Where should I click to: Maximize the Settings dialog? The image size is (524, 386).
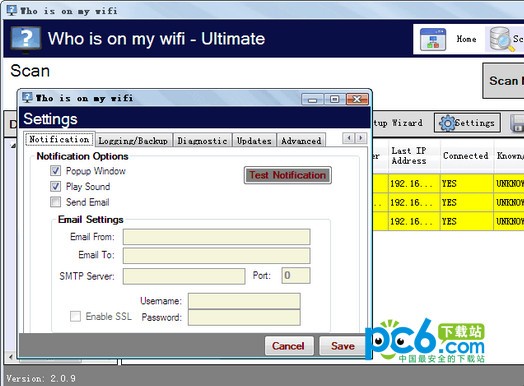tap(335, 99)
